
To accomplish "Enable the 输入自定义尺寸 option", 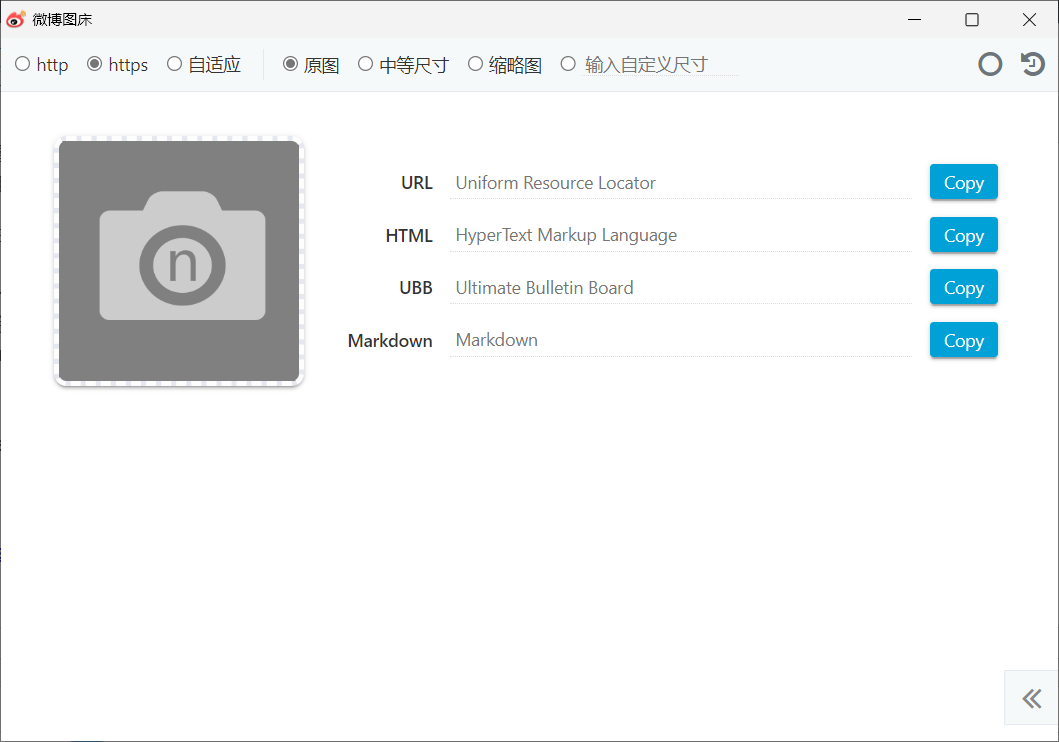I will (x=568, y=64).
